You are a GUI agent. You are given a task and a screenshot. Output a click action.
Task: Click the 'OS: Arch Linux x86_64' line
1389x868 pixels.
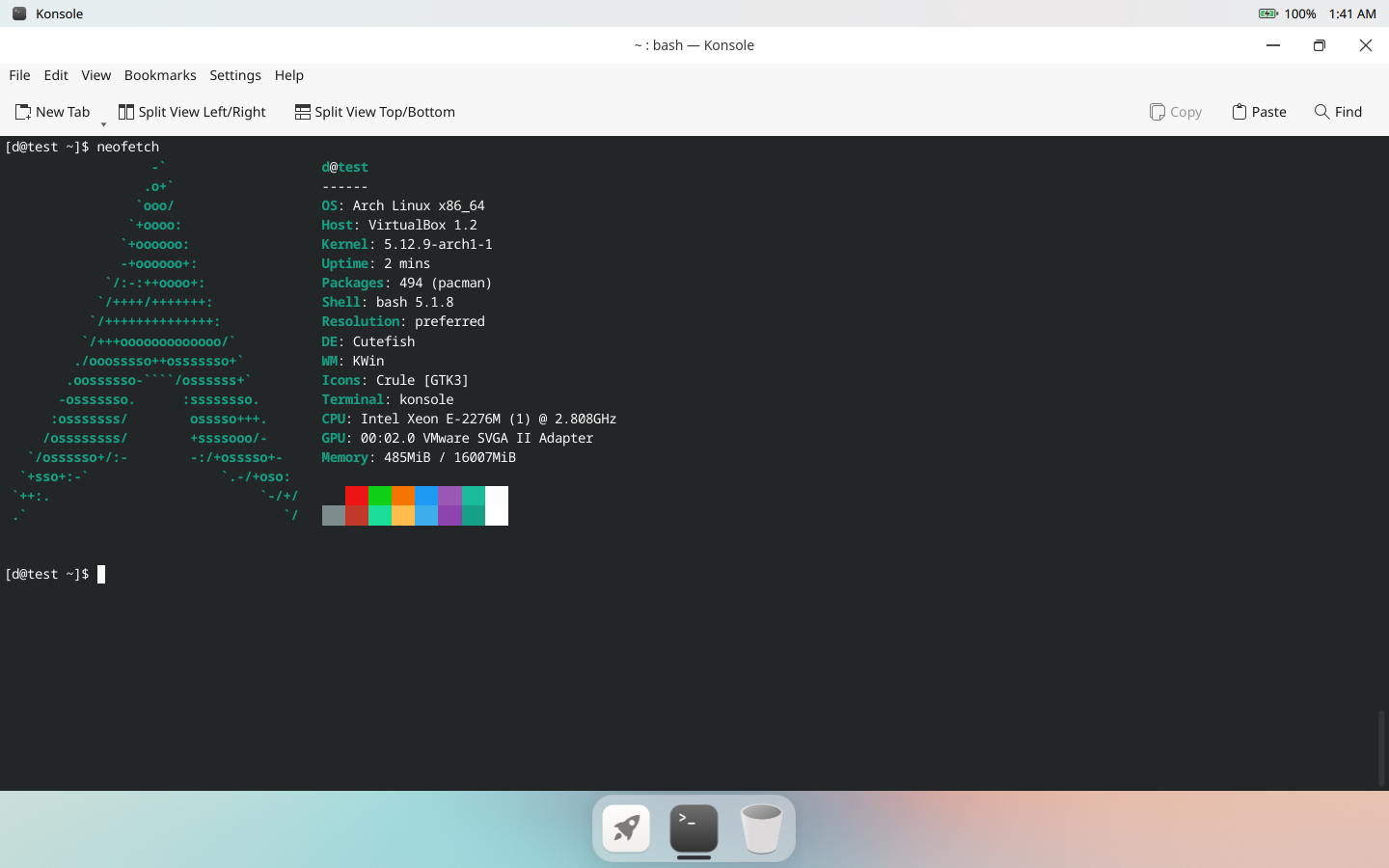403,205
